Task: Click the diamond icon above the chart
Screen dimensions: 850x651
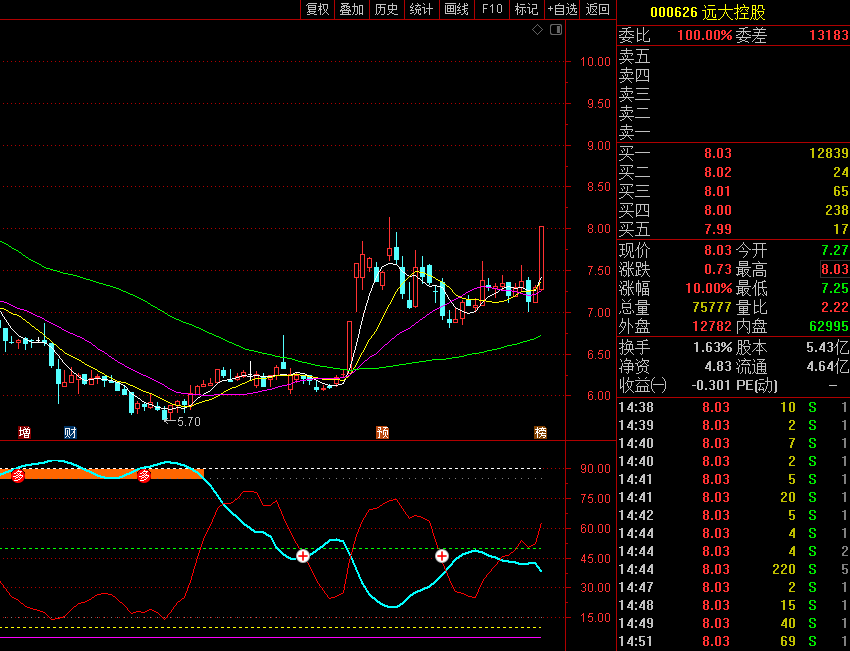Action: pos(537,30)
